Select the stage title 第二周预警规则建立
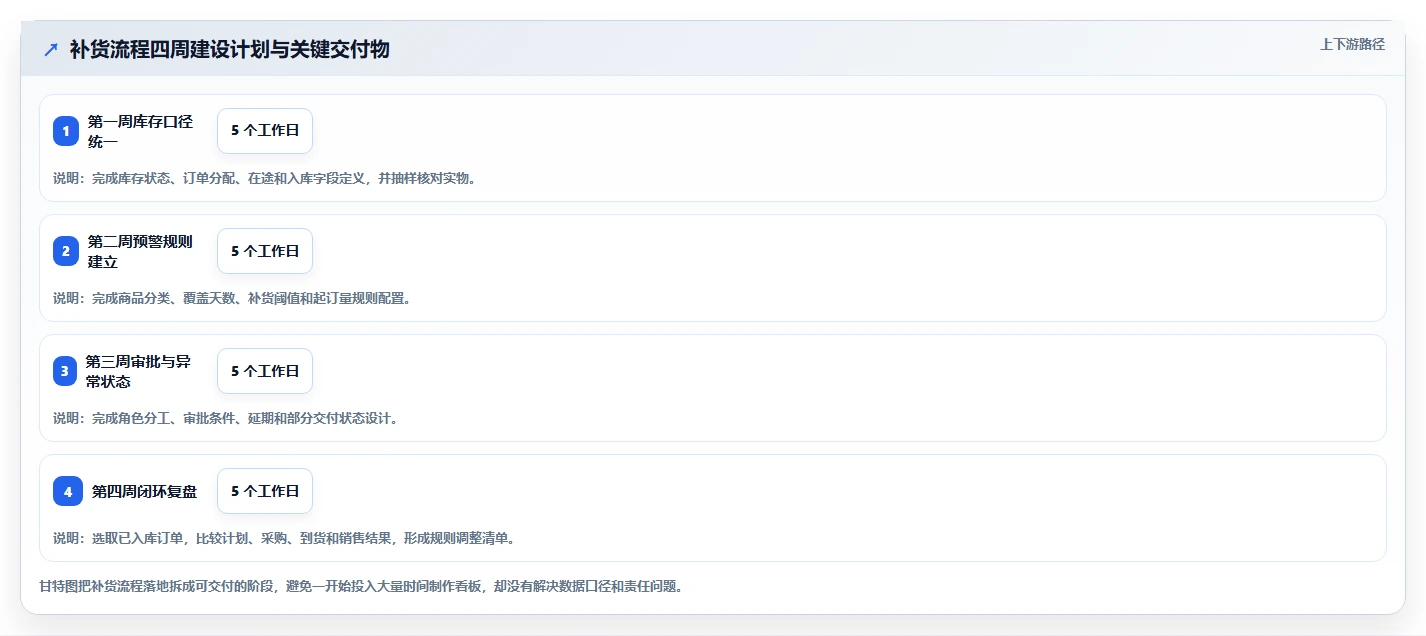1426x636 pixels. (140, 251)
